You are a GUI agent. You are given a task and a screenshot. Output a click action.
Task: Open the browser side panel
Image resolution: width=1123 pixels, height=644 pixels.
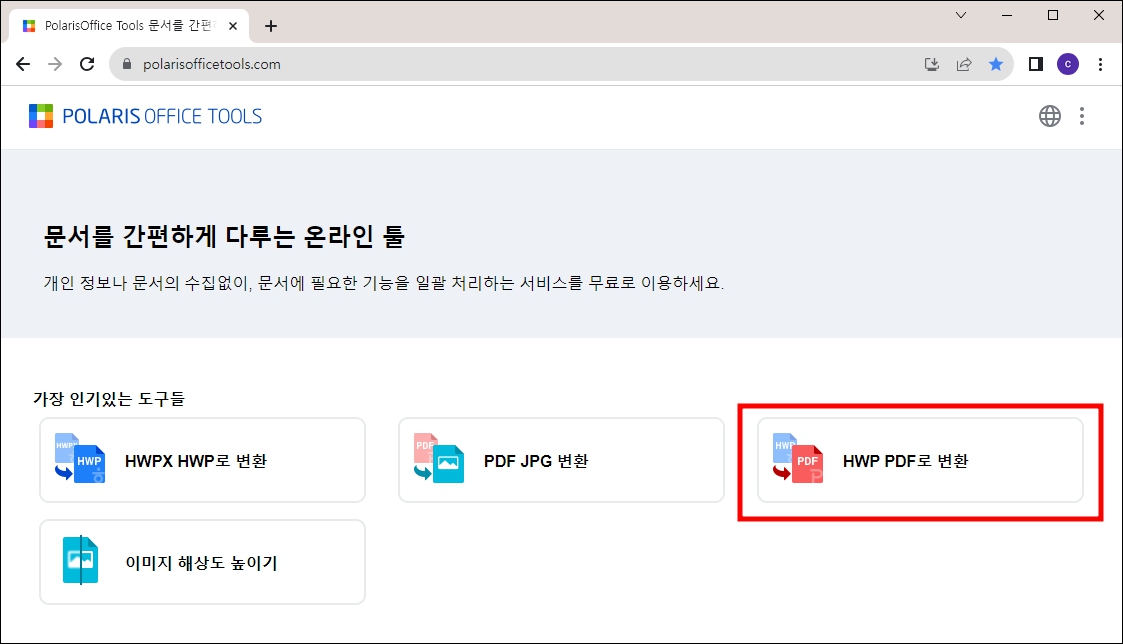point(1036,64)
